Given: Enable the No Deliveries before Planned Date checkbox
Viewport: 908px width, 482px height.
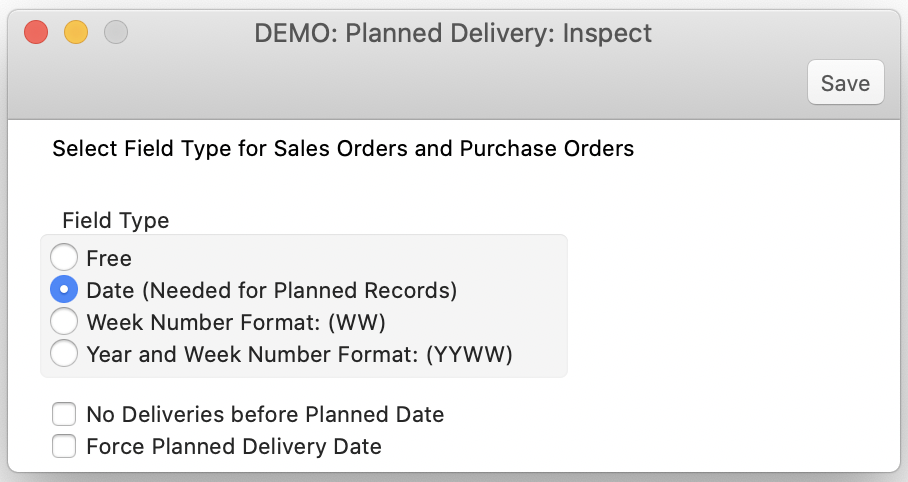Looking at the screenshot, I should (x=64, y=414).
